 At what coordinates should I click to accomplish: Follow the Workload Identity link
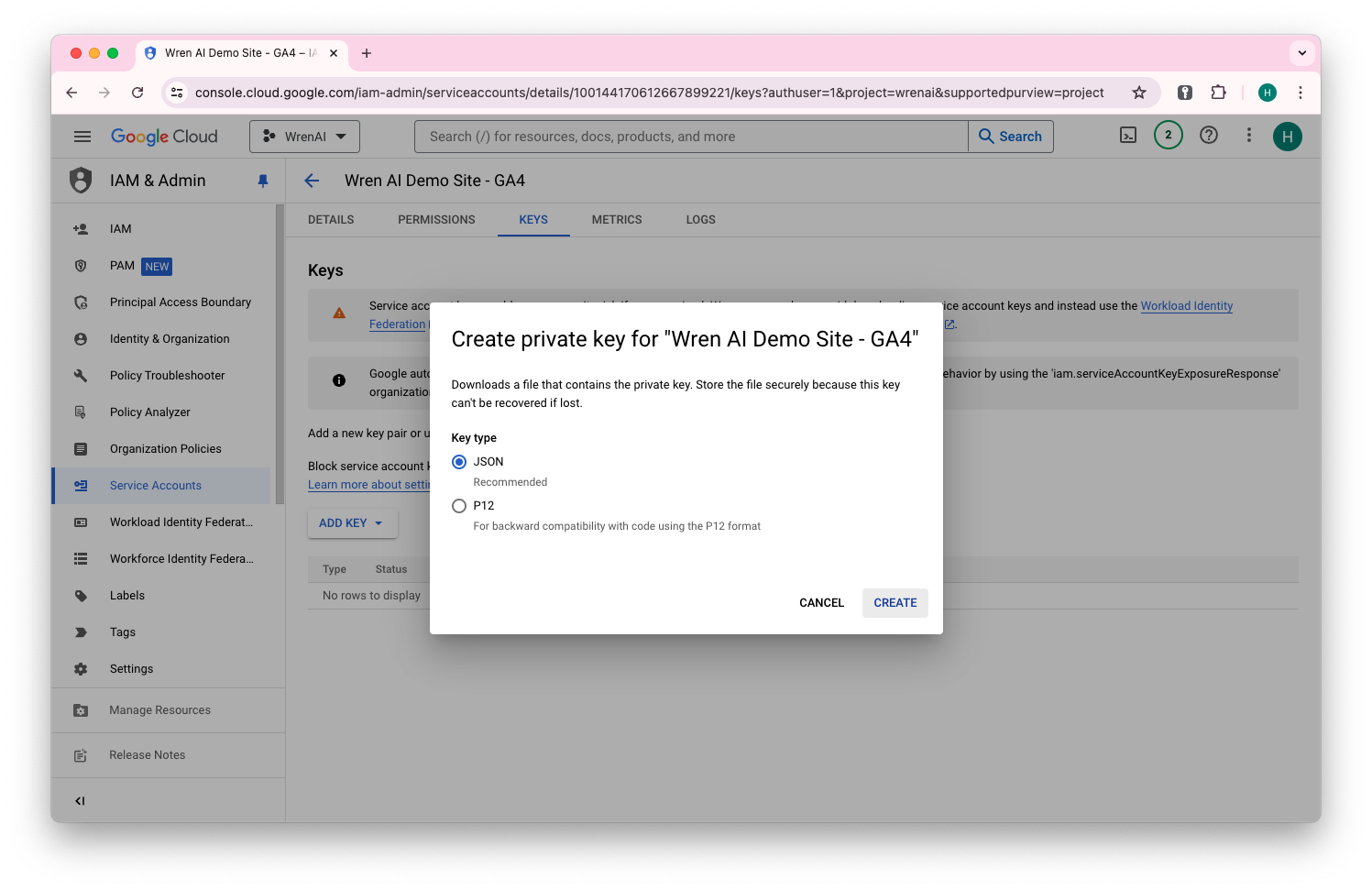tap(1186, 306)
